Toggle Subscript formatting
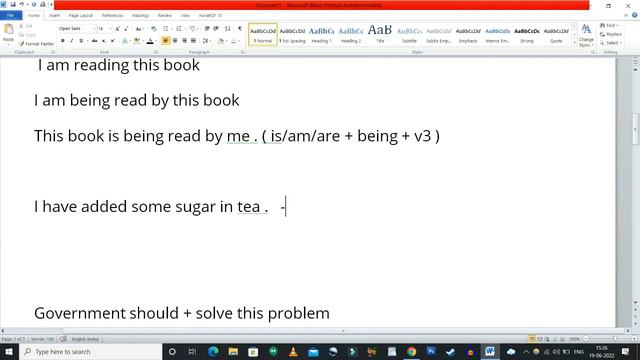Screen dimensions: 640x360 click(104, 41)
